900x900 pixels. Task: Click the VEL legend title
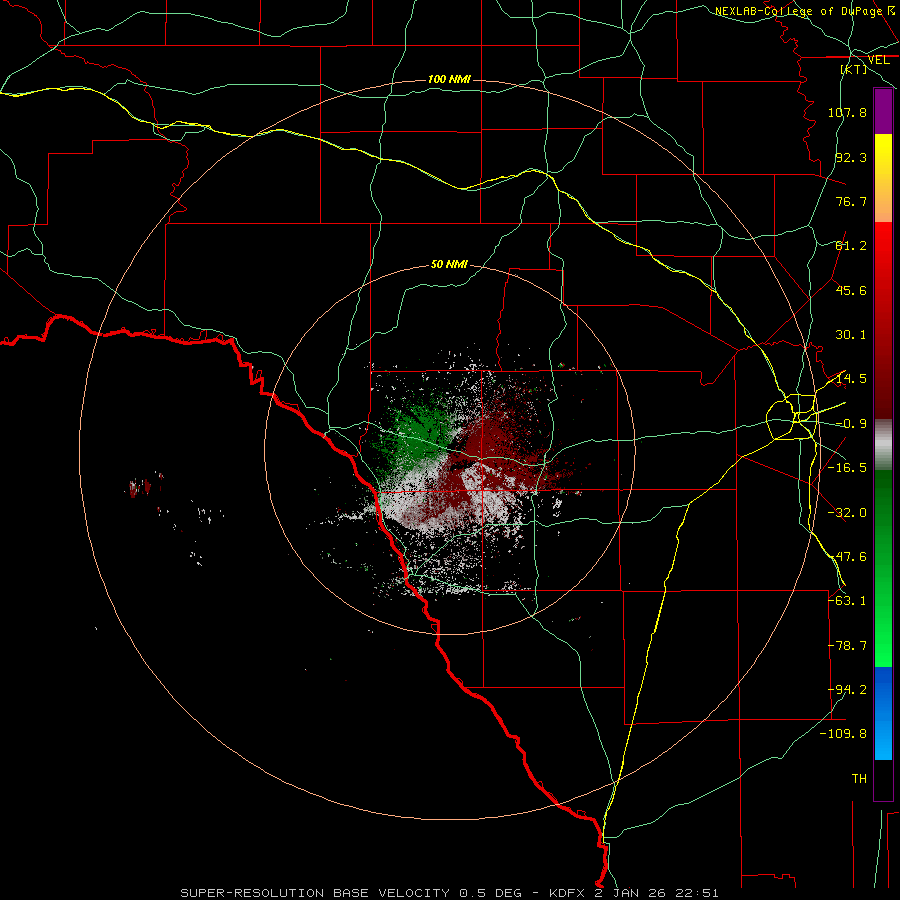[879, 60]
